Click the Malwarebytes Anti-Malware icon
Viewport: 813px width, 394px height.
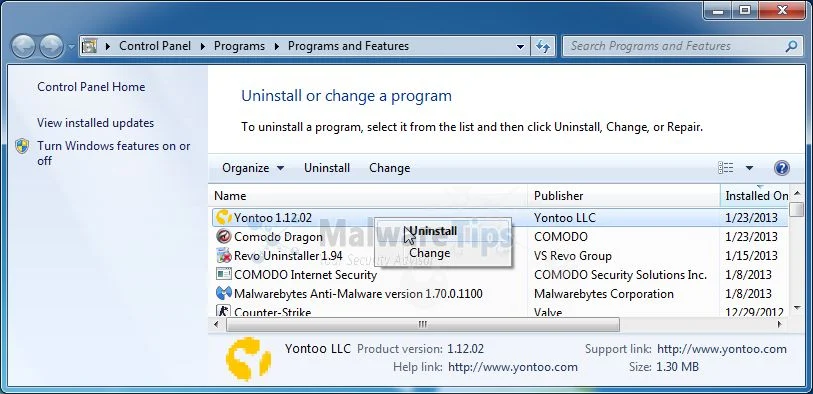coord(223,293)
